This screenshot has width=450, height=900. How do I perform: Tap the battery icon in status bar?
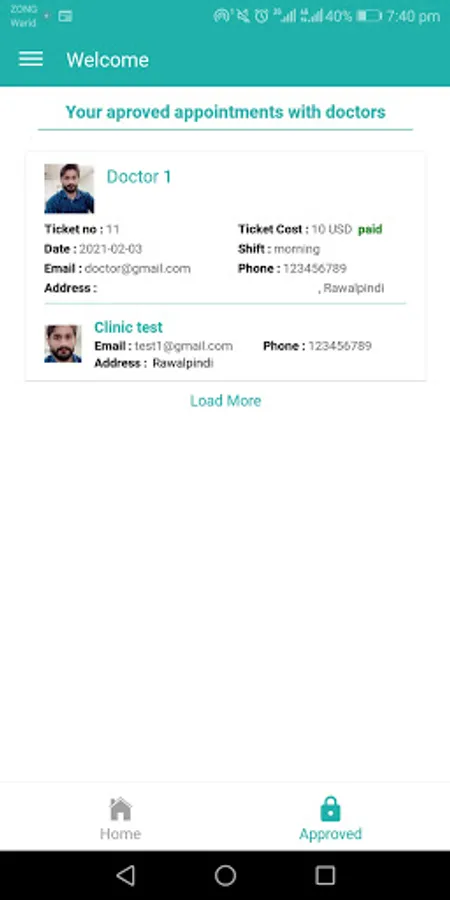[x=368, y=16]
